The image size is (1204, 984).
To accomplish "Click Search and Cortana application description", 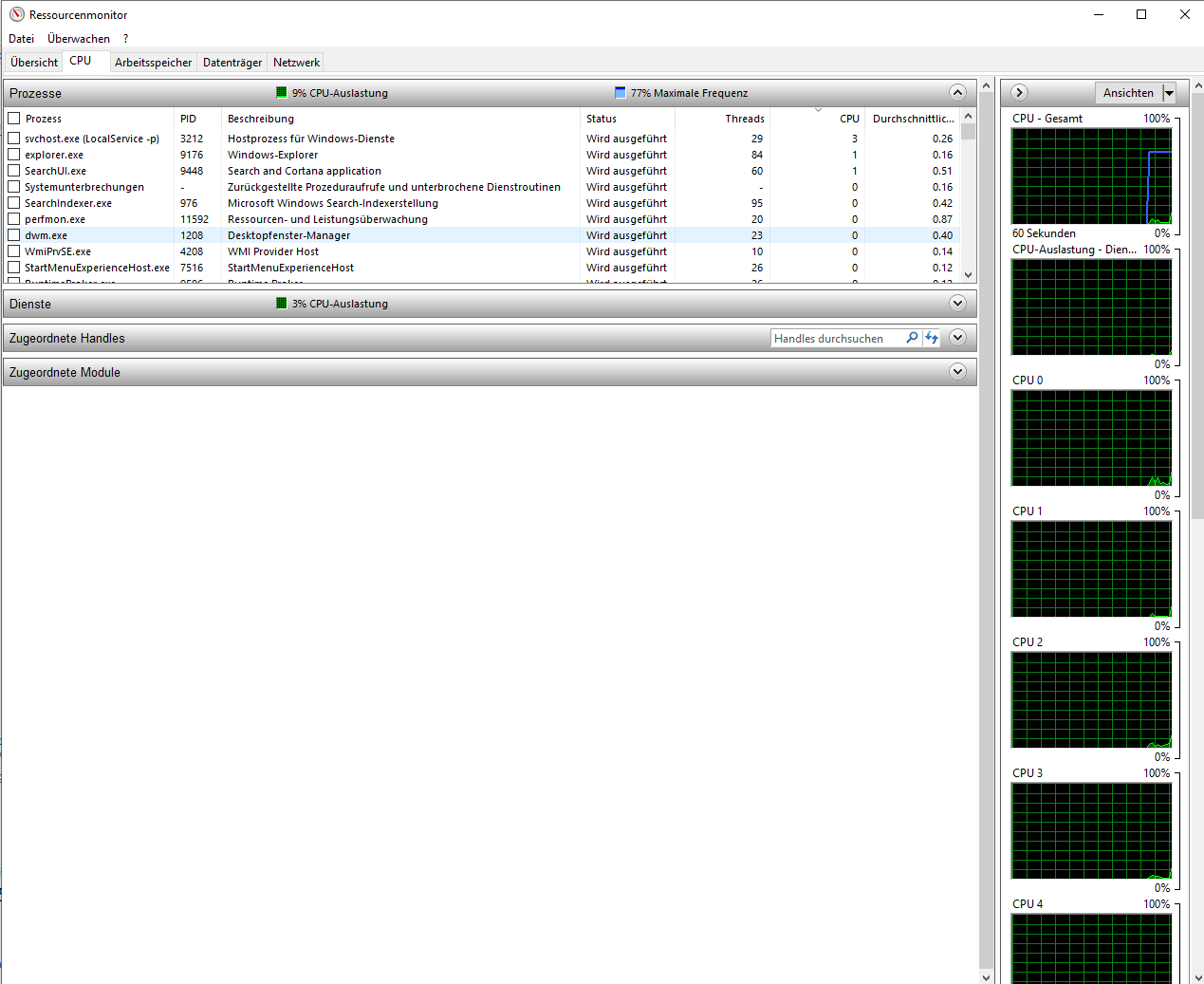I will pos(305,171).
